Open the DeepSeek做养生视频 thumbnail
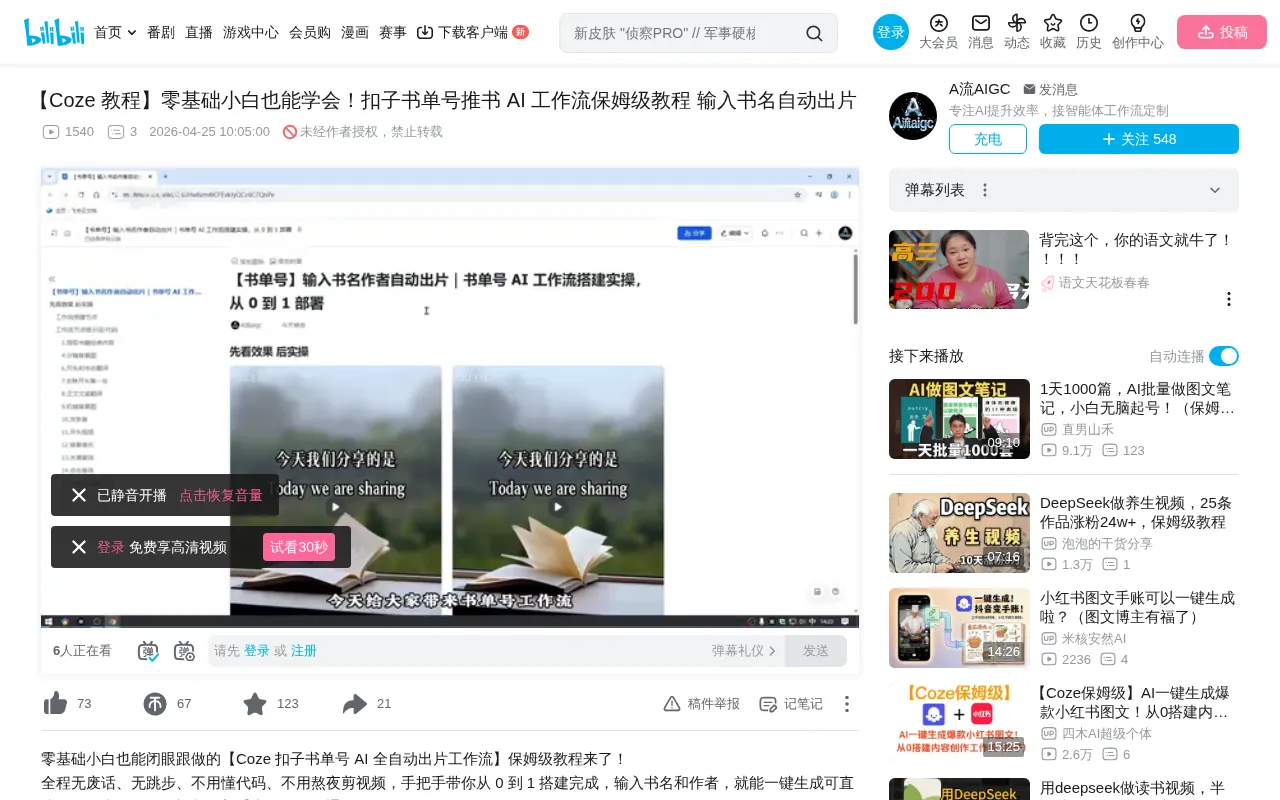The image size is (1280, 800). click(x=959, y=533)
